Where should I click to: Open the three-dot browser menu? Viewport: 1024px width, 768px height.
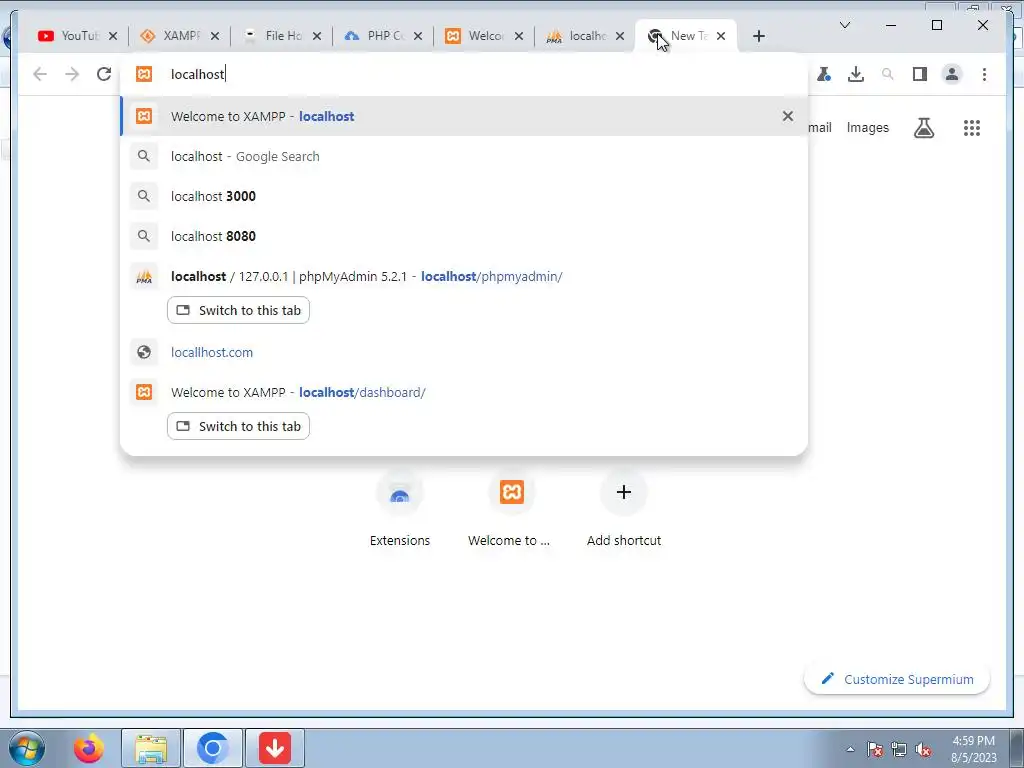tap(984, 74)
